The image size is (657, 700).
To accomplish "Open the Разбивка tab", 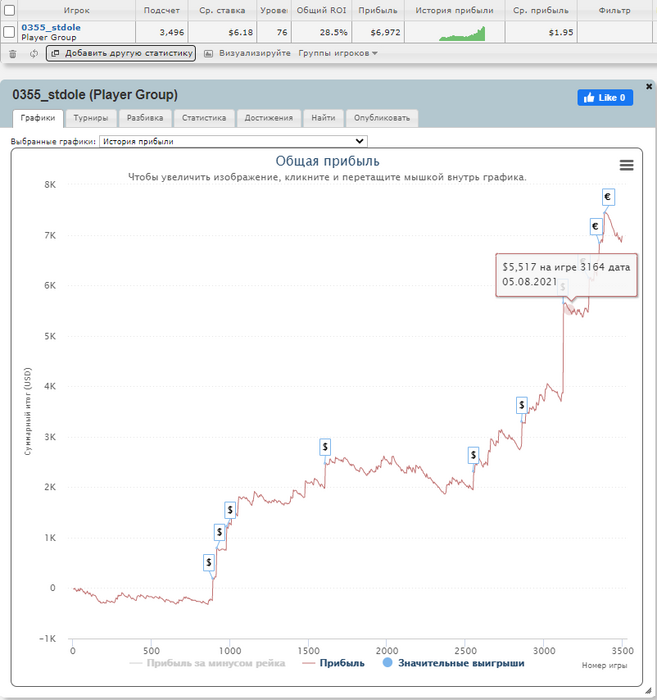I will pyautogui.click(x=145, y=118).
